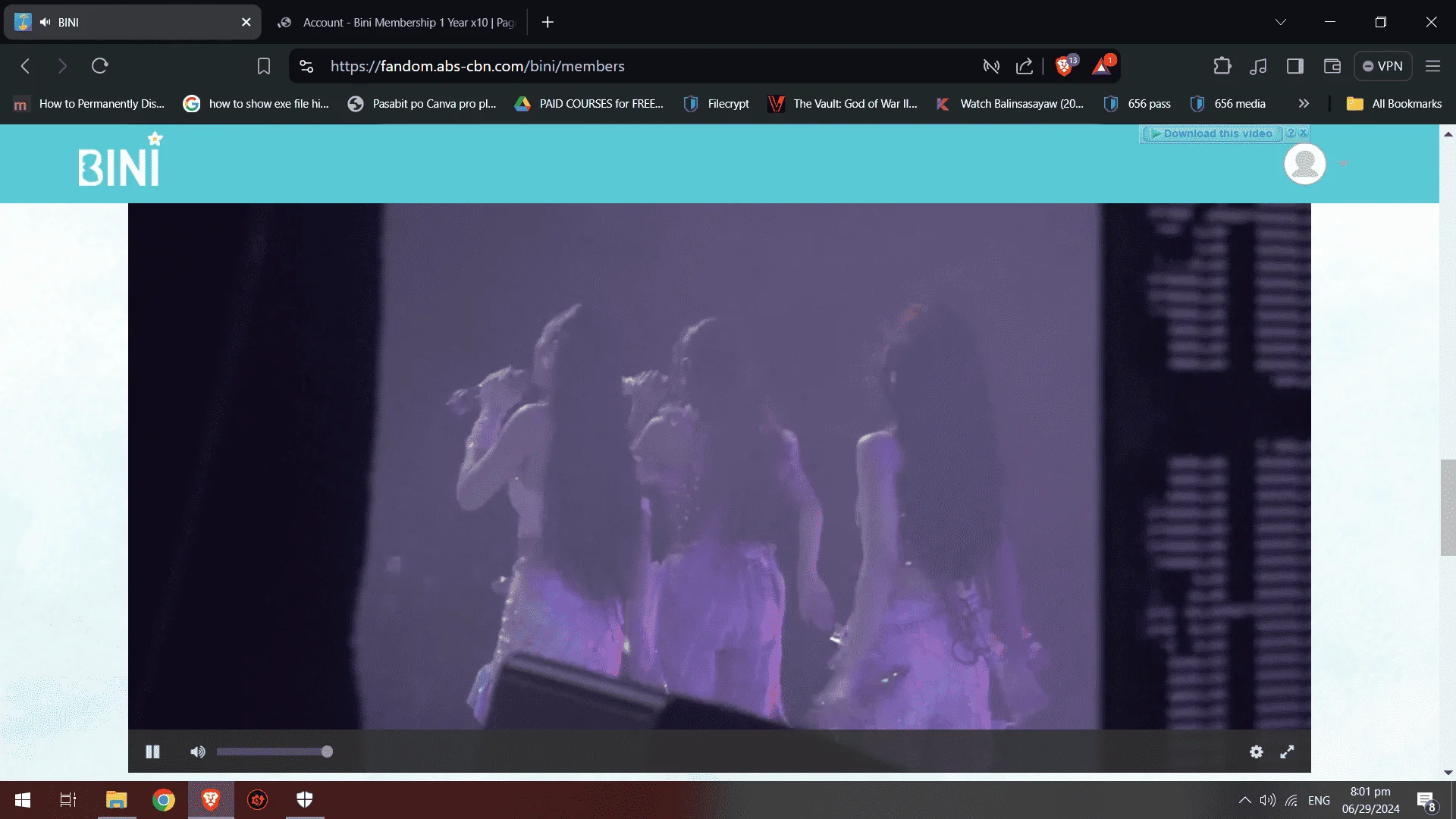Image resolution: width=1456 pixels, height=819 pixels.
Task: Show more hidden bookmarks chevron
Action: 1304,104
